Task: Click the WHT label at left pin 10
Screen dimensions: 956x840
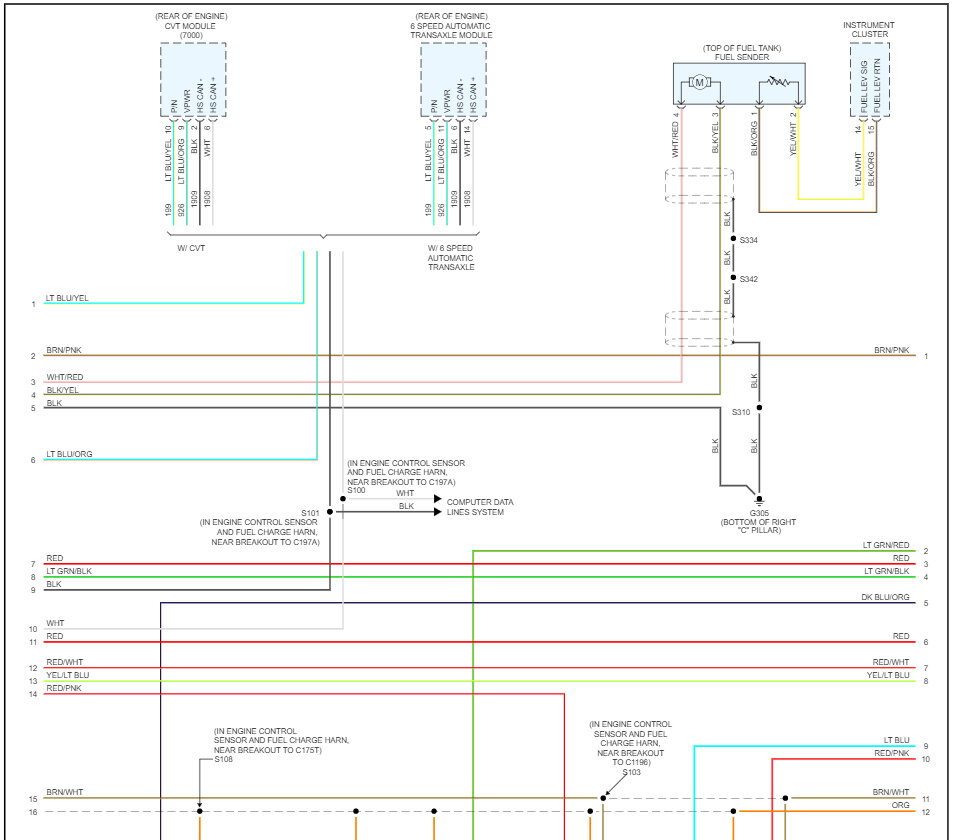Action: 55,623
